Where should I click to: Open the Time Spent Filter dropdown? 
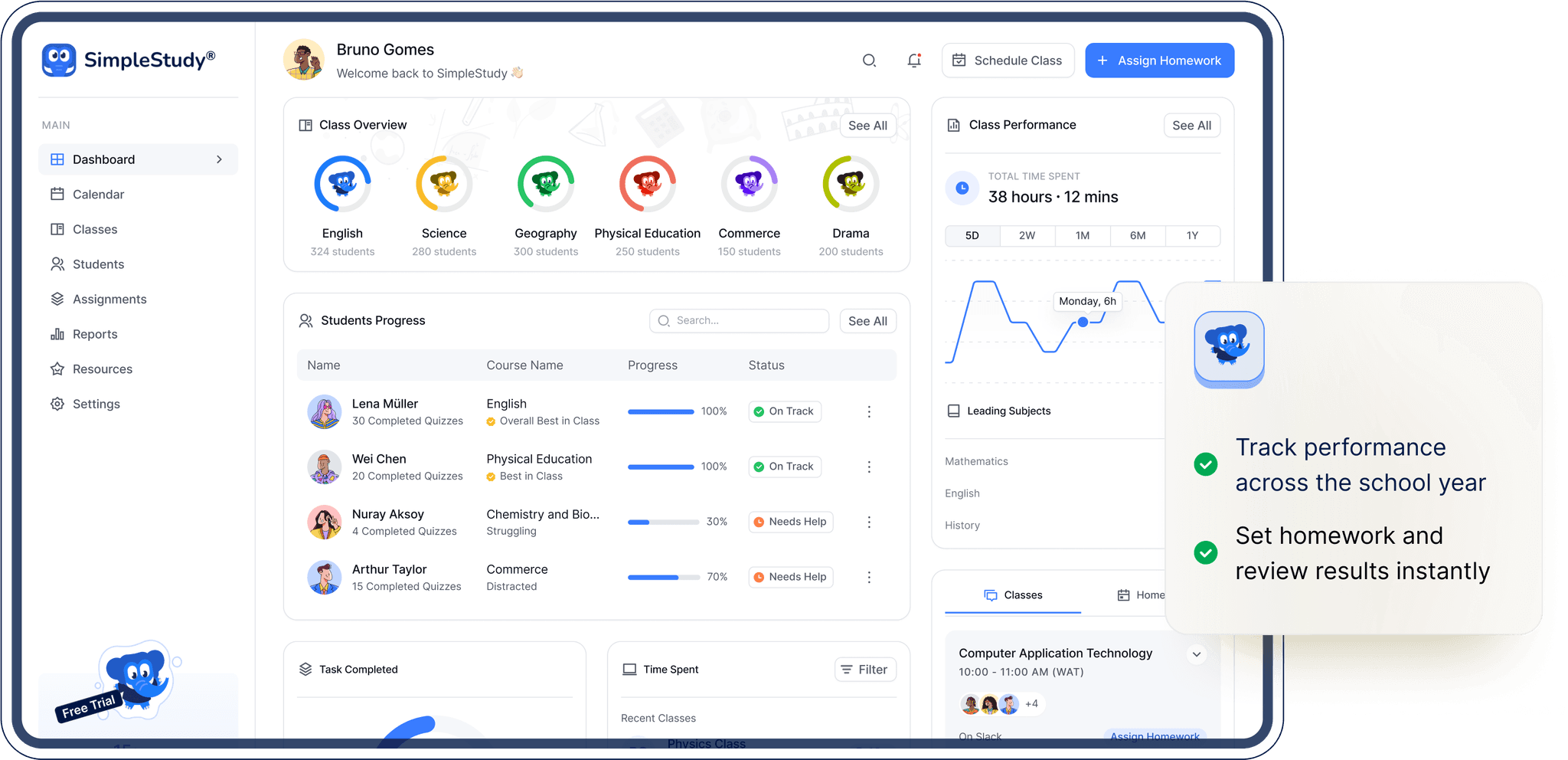pos(865,670)
